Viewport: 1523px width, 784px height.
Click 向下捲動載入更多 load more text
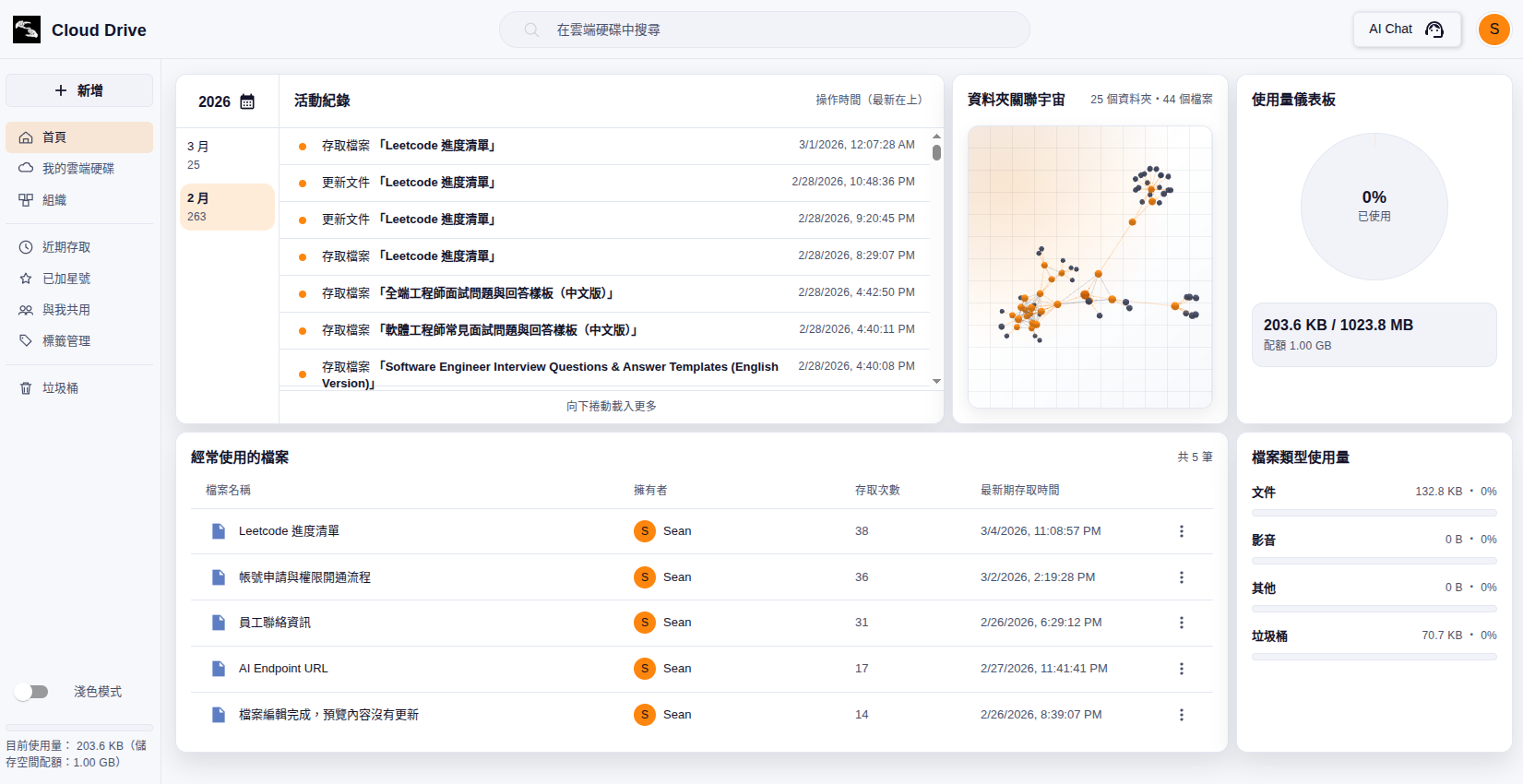click(x=612, y=406)
